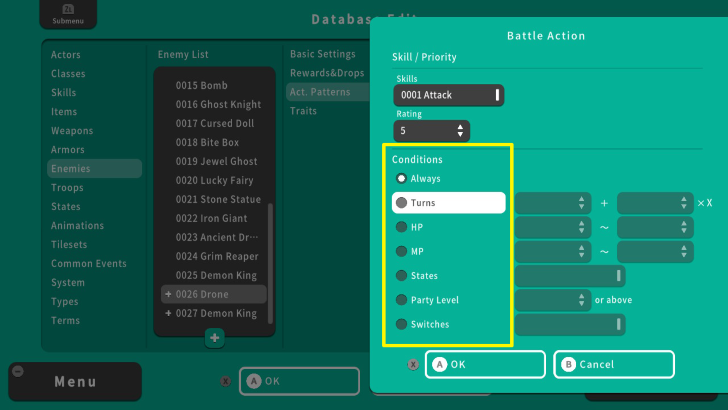Click the plus marker beside 0027 Demon King
This screenshot has width=728, height=410.
click(168, 313)
